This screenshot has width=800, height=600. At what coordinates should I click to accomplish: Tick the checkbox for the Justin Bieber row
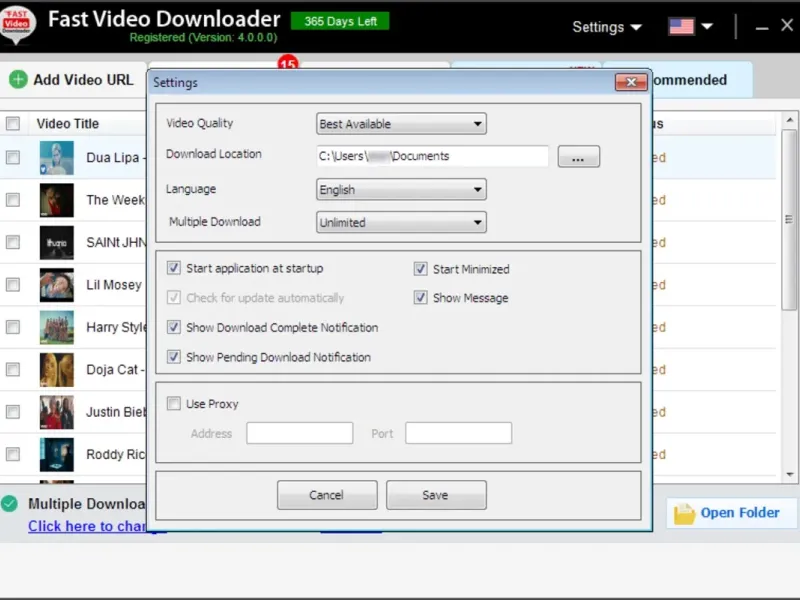point(13,411)
